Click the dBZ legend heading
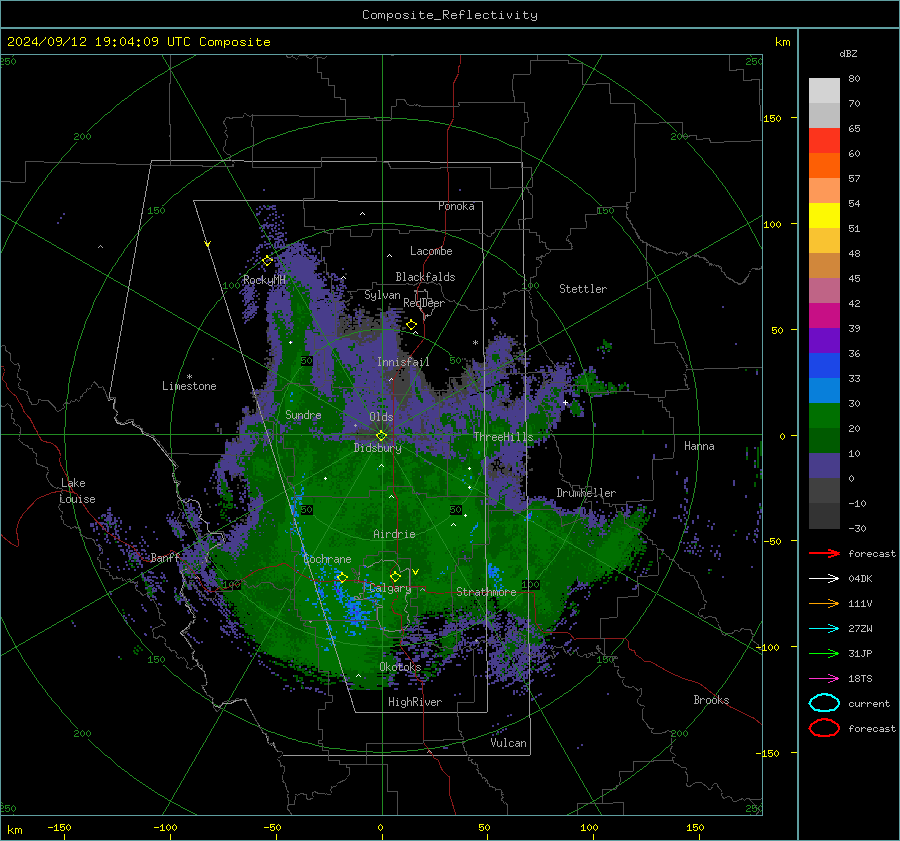This screenshot has width=900, height=841. [x=848, y=53]
